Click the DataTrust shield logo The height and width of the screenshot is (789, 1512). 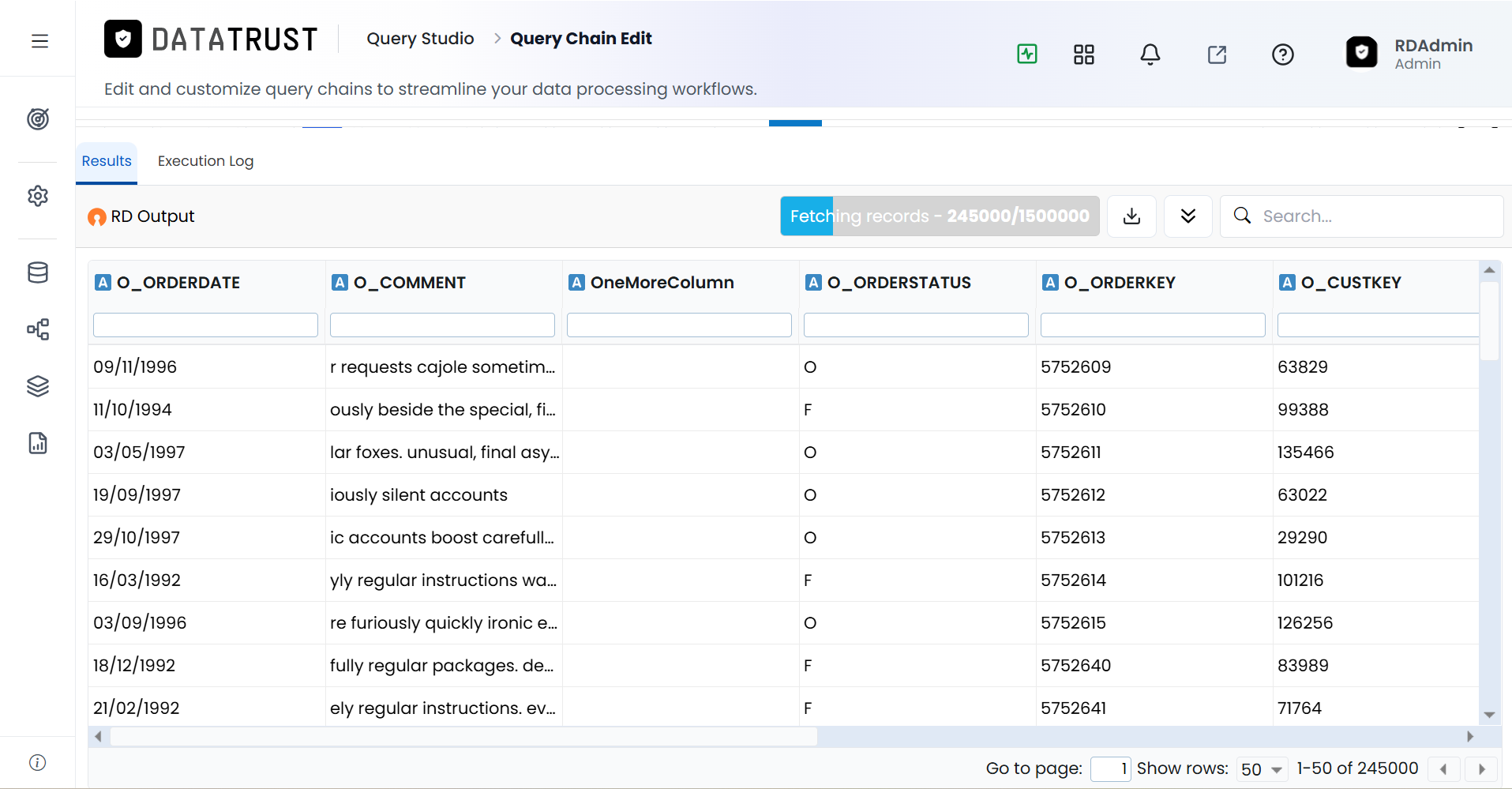pyautogui.click(x=123, y=39)
